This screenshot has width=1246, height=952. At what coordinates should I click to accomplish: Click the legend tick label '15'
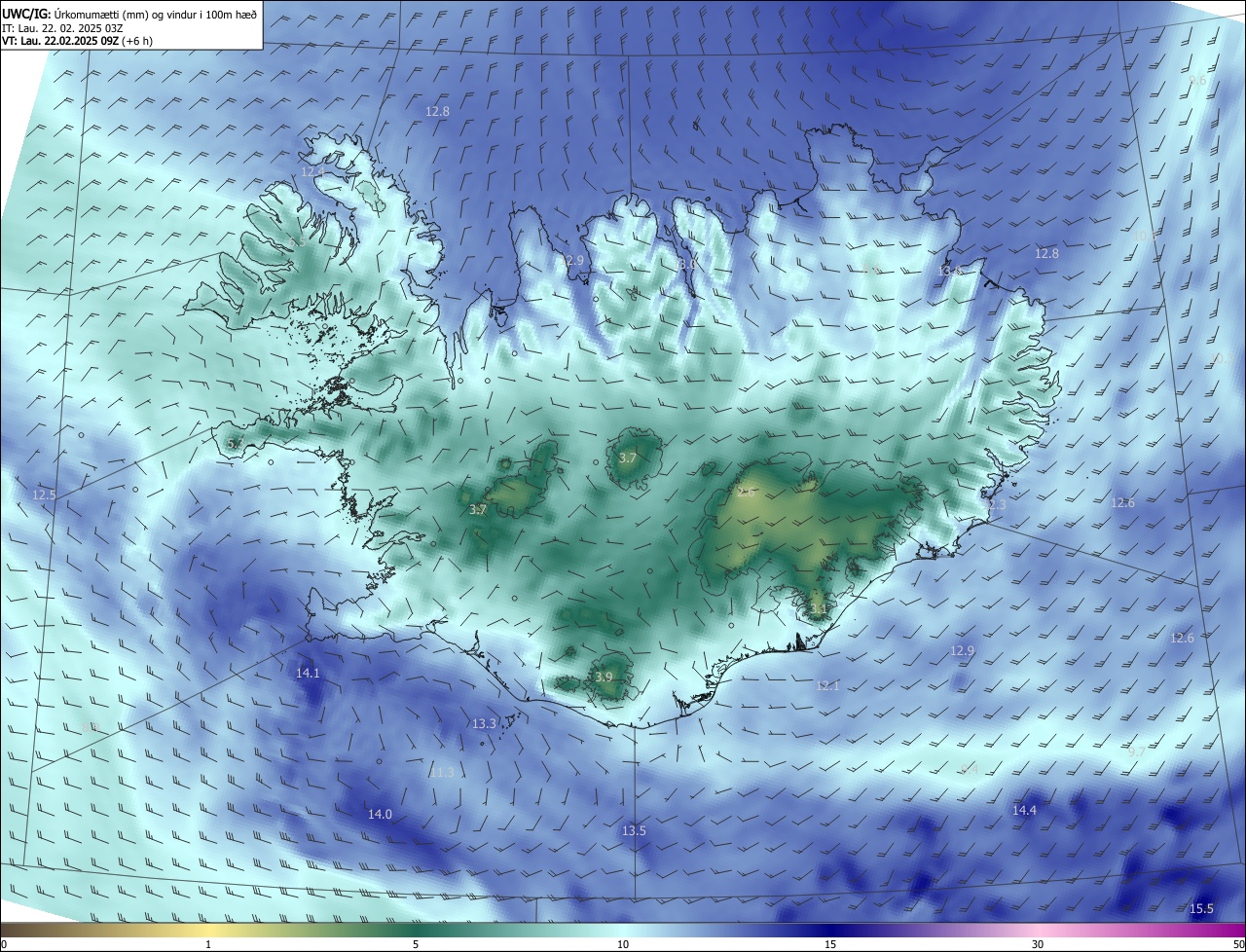[830, 944]
